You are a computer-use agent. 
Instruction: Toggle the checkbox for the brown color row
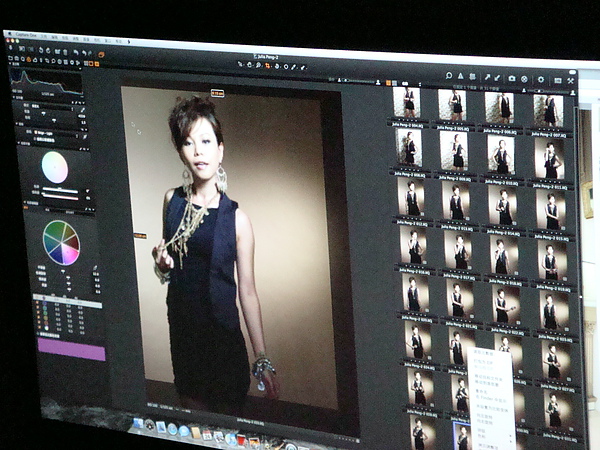(x=39, y=322)
